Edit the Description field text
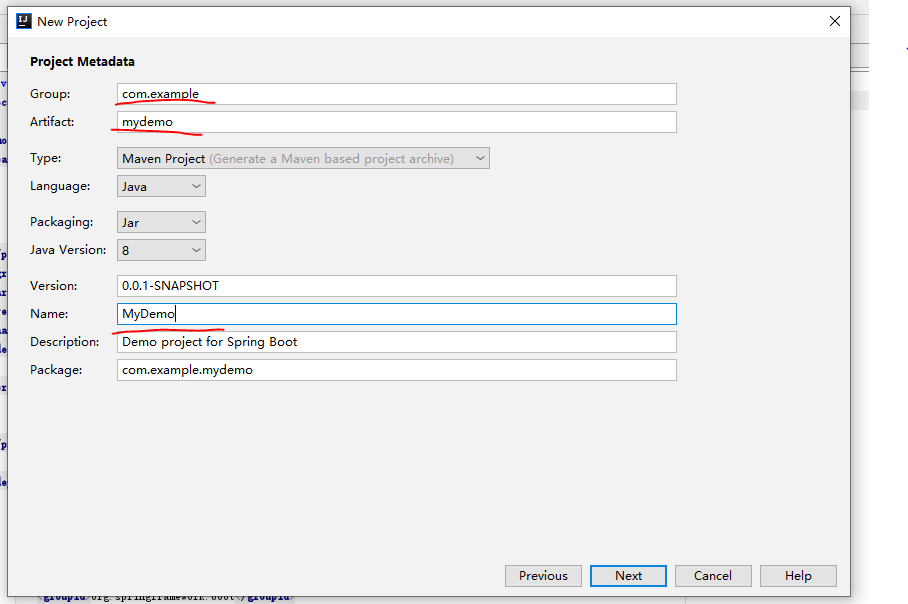This screenshot has width=908, height=604. tap(397, 342)
